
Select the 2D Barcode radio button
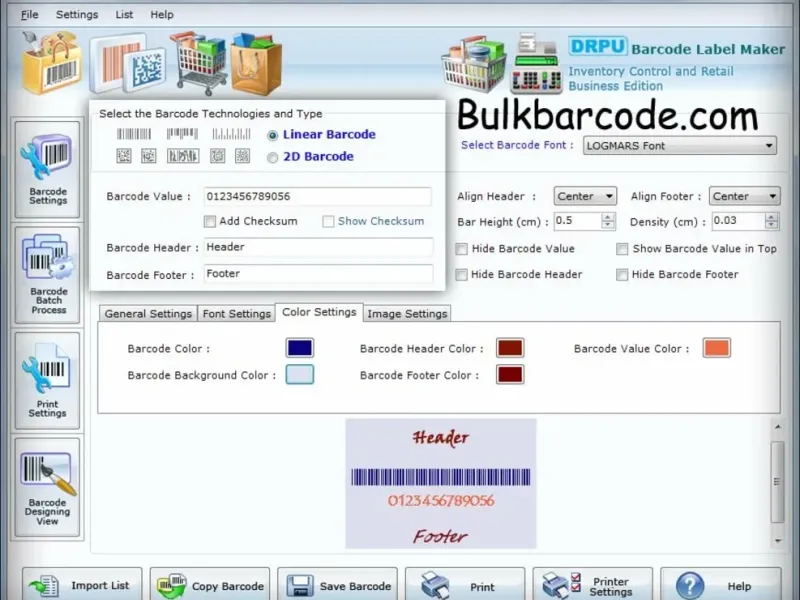tap(272, 158)
